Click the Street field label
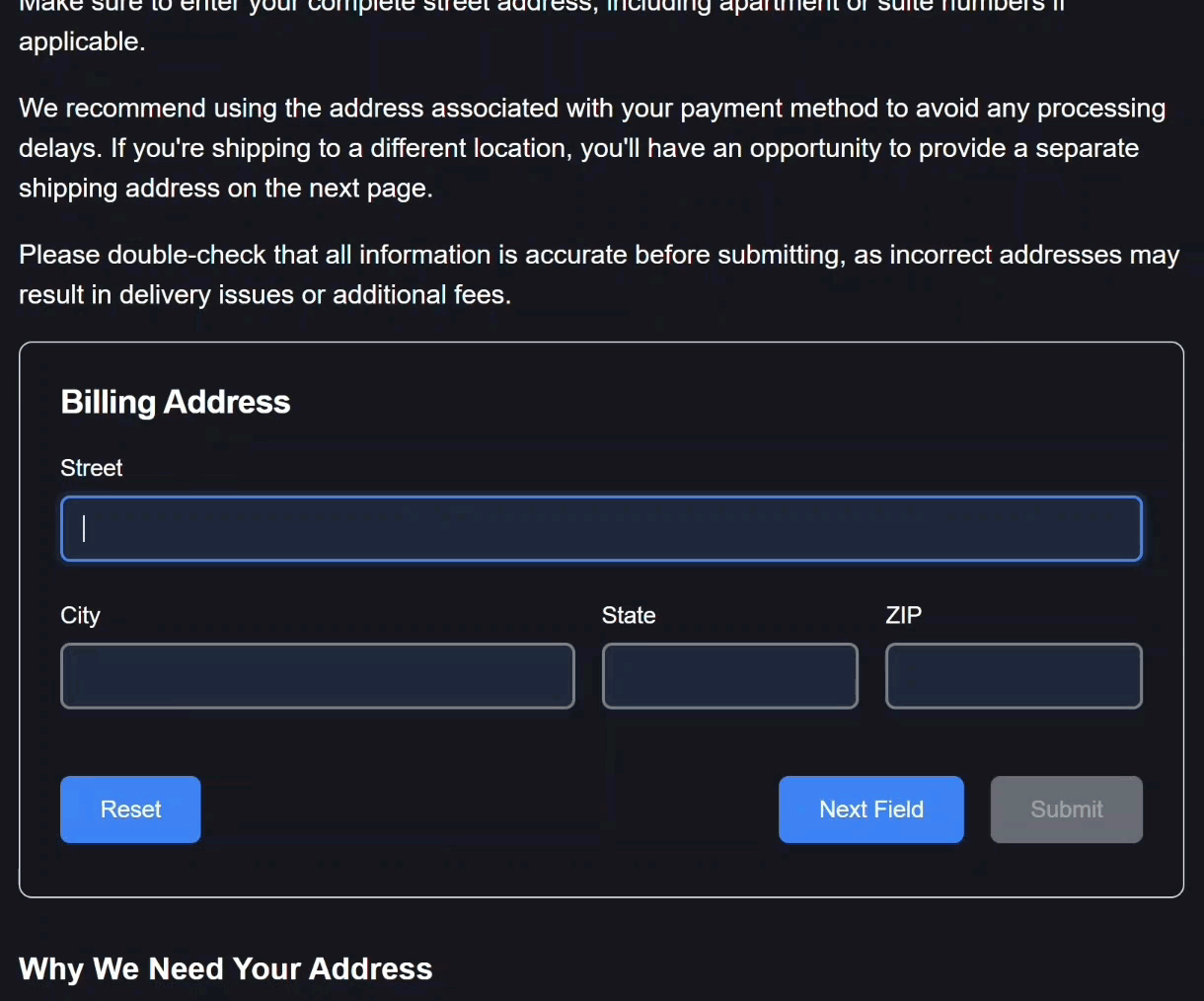1204x1001 pixels. click(x=91, y=468)
